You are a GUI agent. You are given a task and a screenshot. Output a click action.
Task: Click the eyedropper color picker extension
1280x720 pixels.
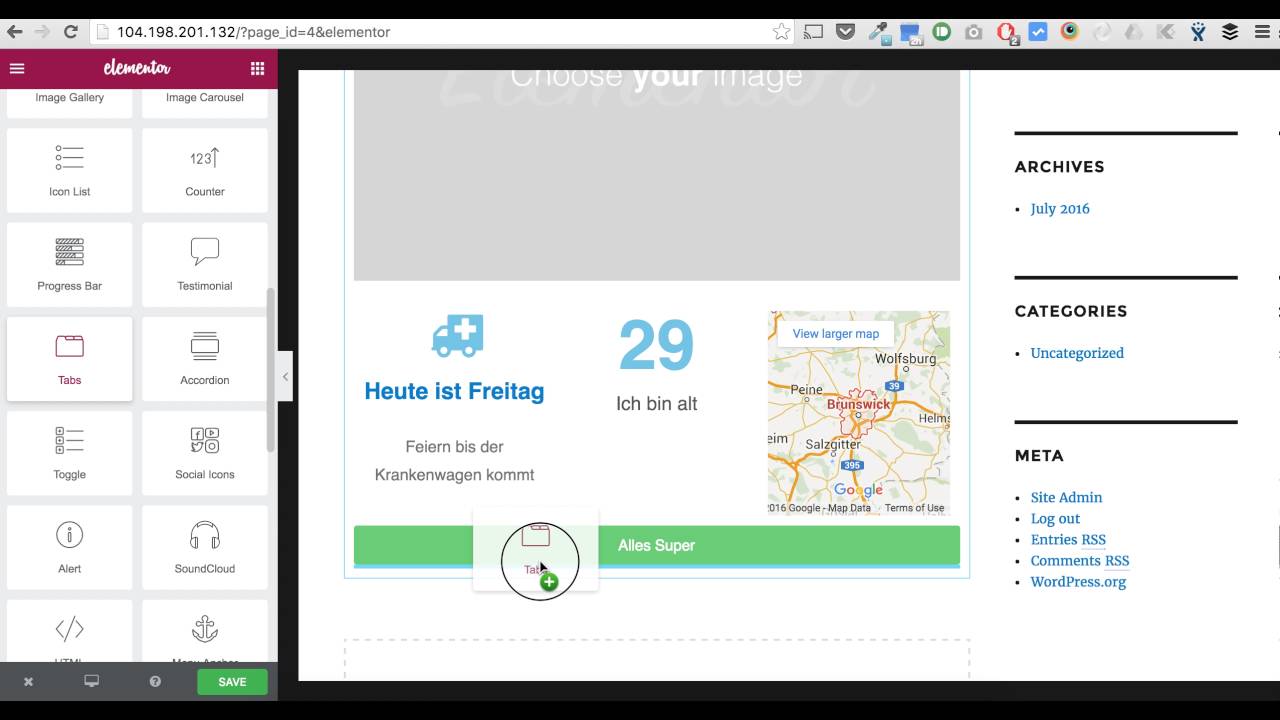pos(878,32)
